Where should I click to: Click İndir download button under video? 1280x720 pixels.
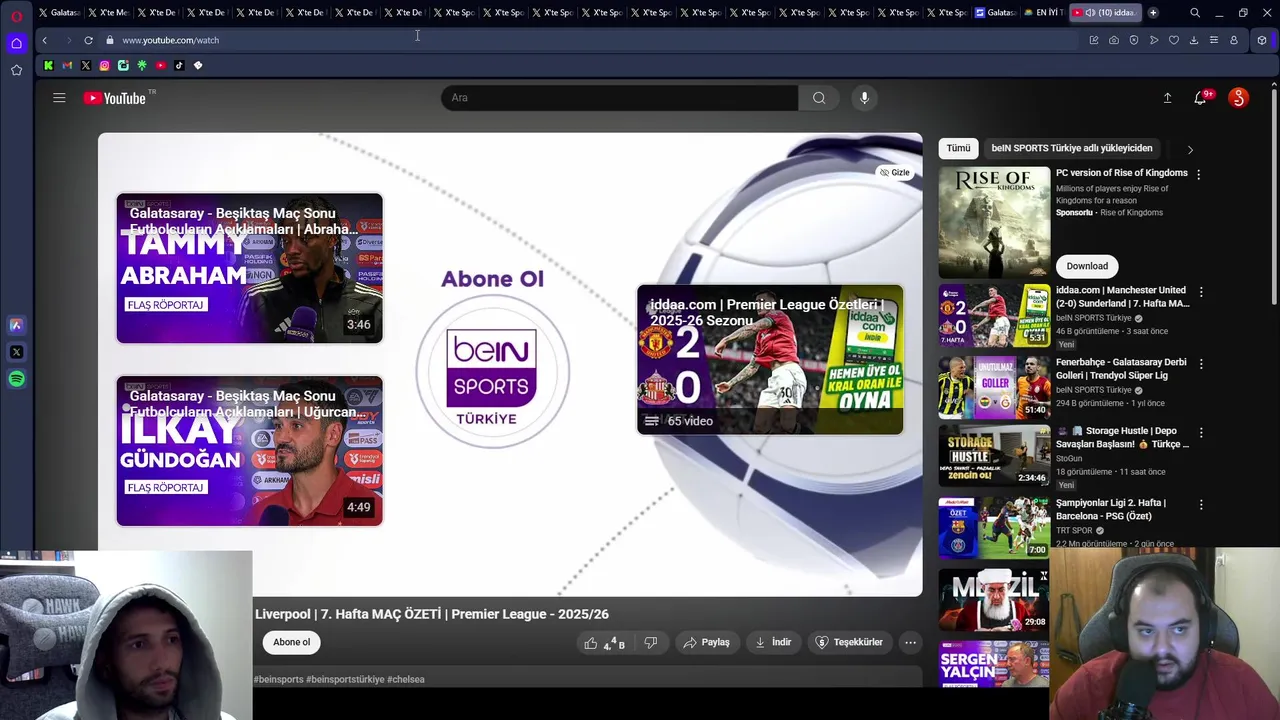coord(772,642)
